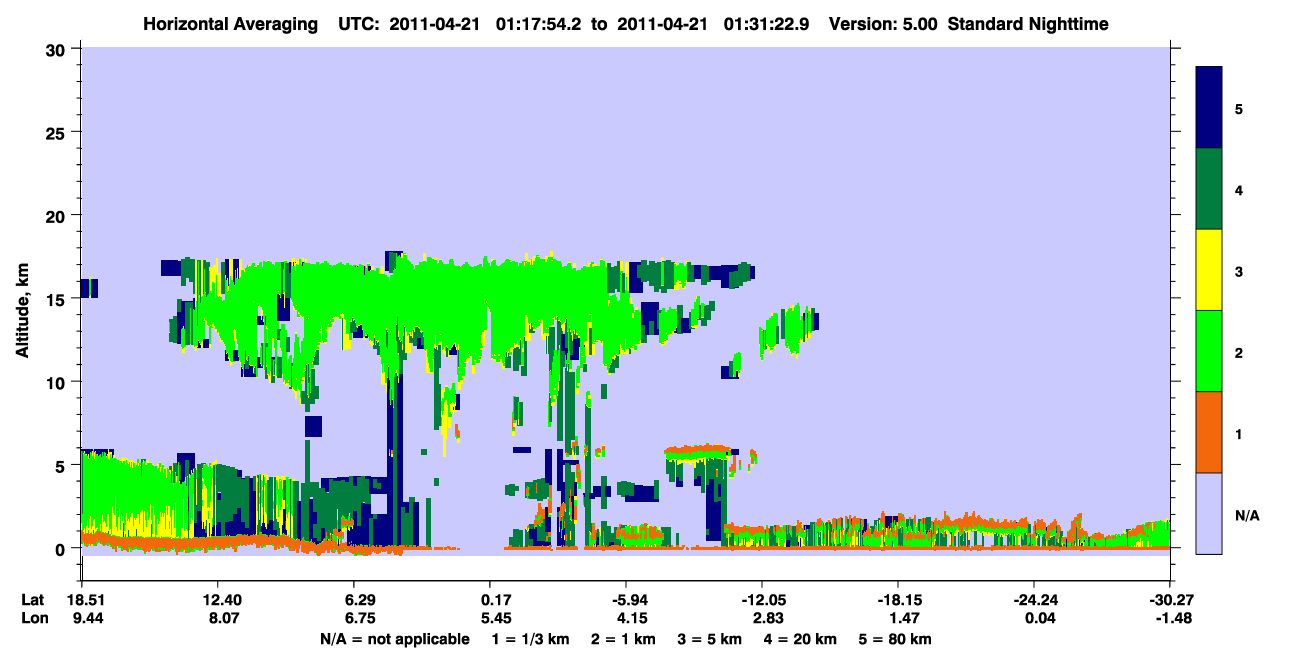Select the orange colorbar segment for level 1
Image resolution: width=1300 pixels, height=667 pixels.
point(1209,432)
